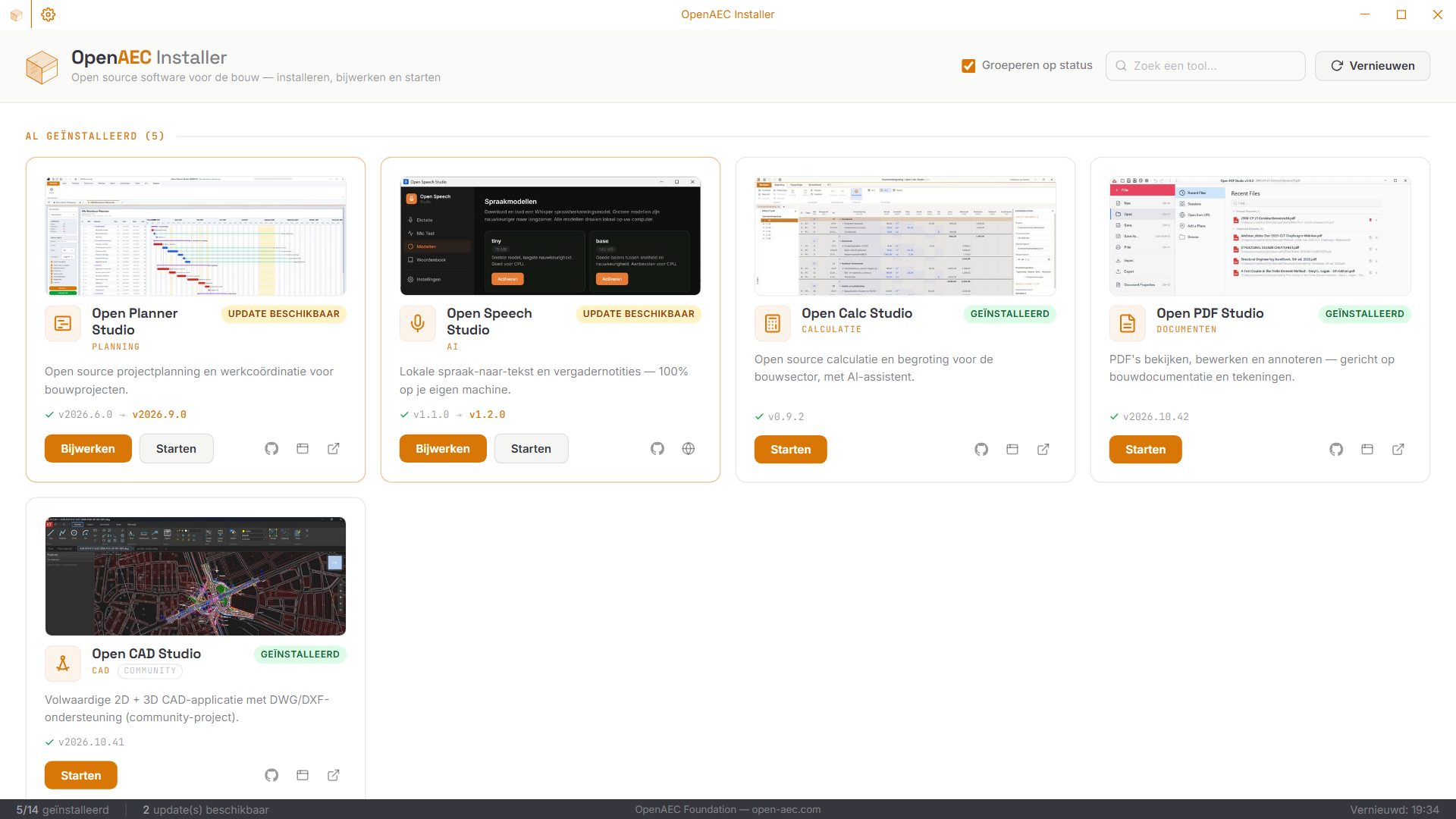Screen dimensions: 1456x819
Task: Click the Open PDF Studio document icon
Action: 1128,324
